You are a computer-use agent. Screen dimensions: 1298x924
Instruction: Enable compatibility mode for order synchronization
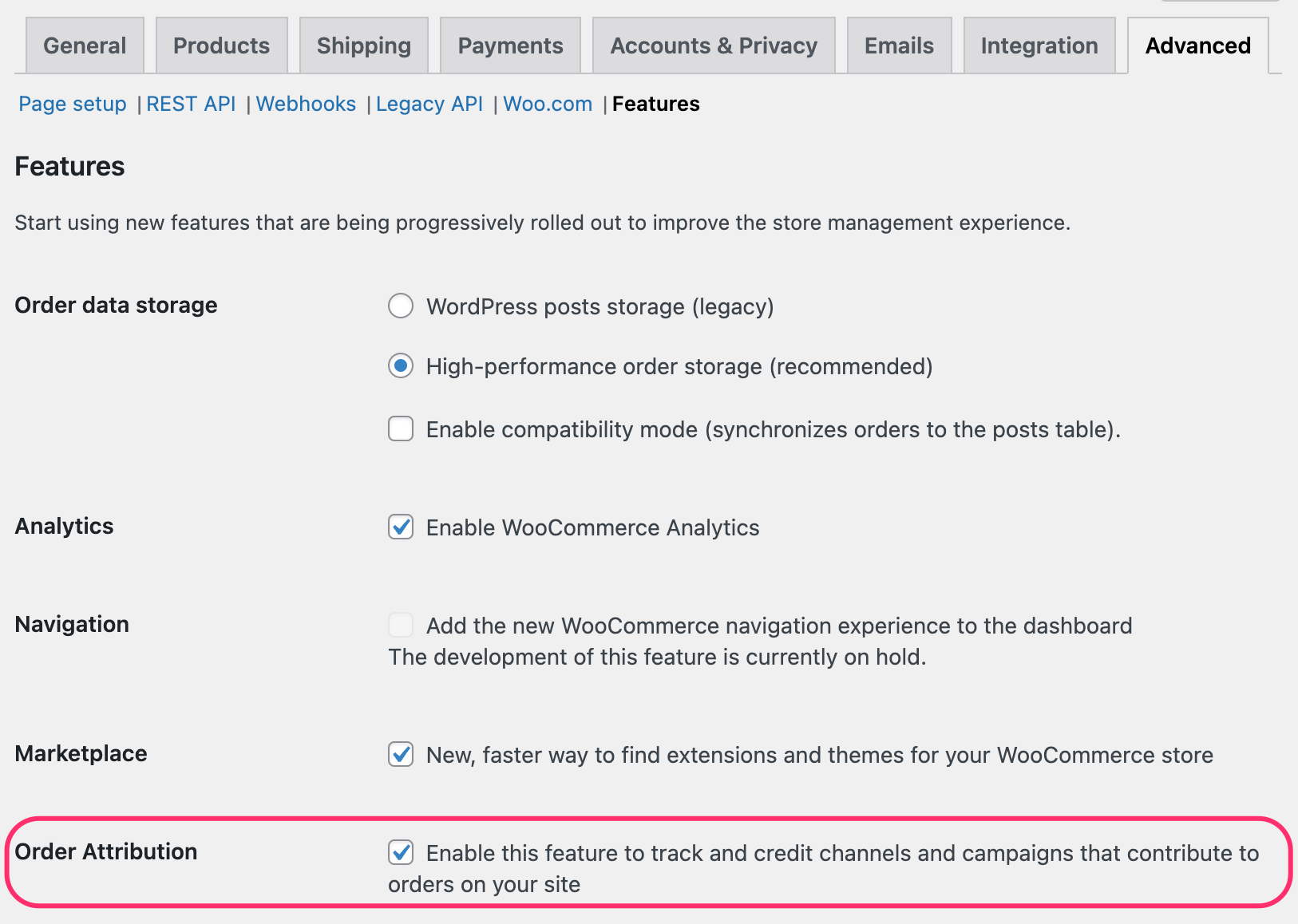click(x=400, y=428)
